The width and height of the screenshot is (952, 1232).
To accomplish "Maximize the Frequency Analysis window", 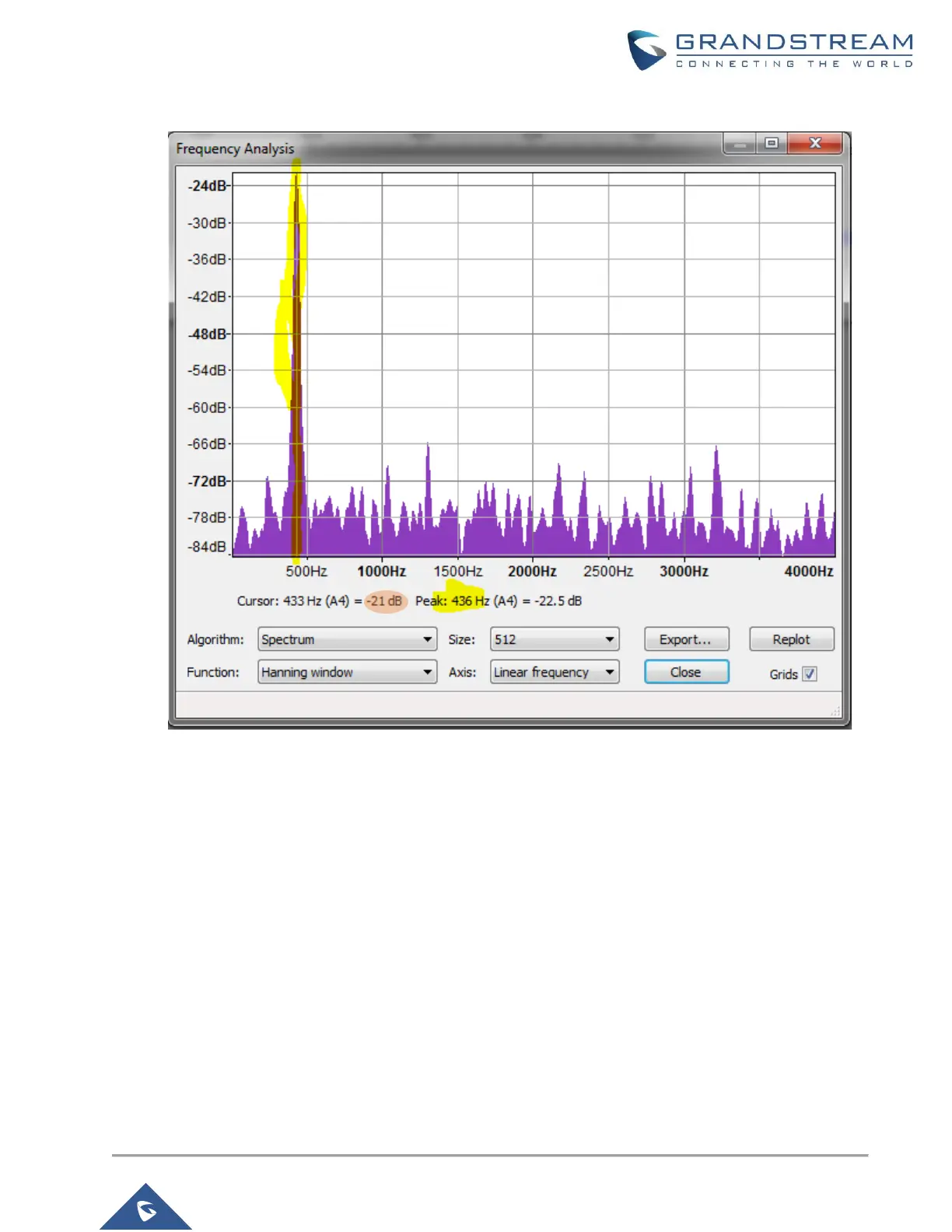I will 772,144.
